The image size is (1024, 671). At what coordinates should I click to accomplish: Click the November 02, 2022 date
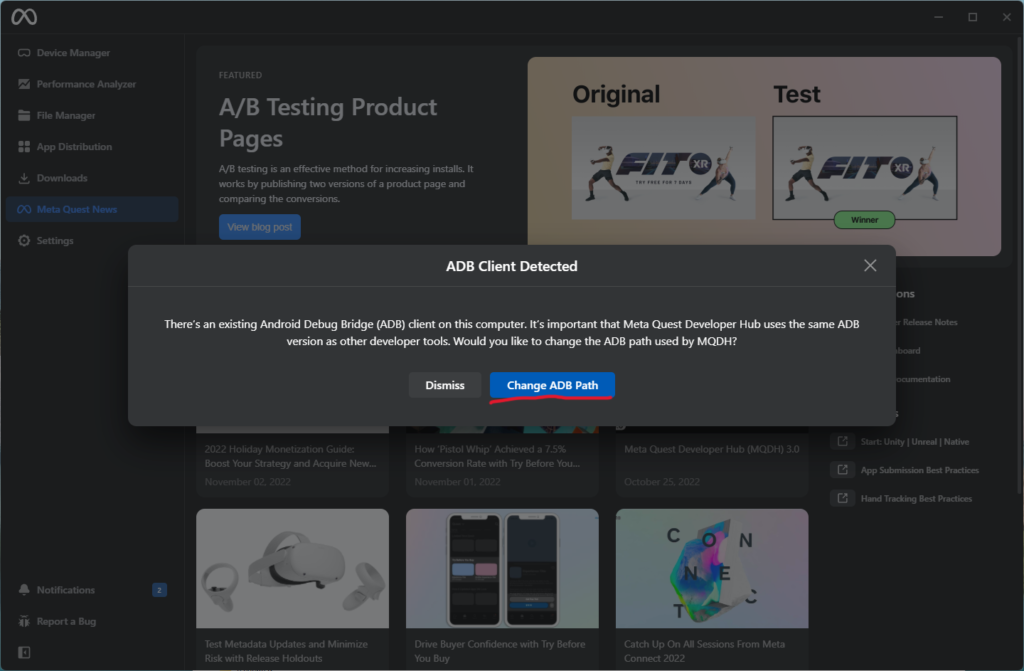248,482
